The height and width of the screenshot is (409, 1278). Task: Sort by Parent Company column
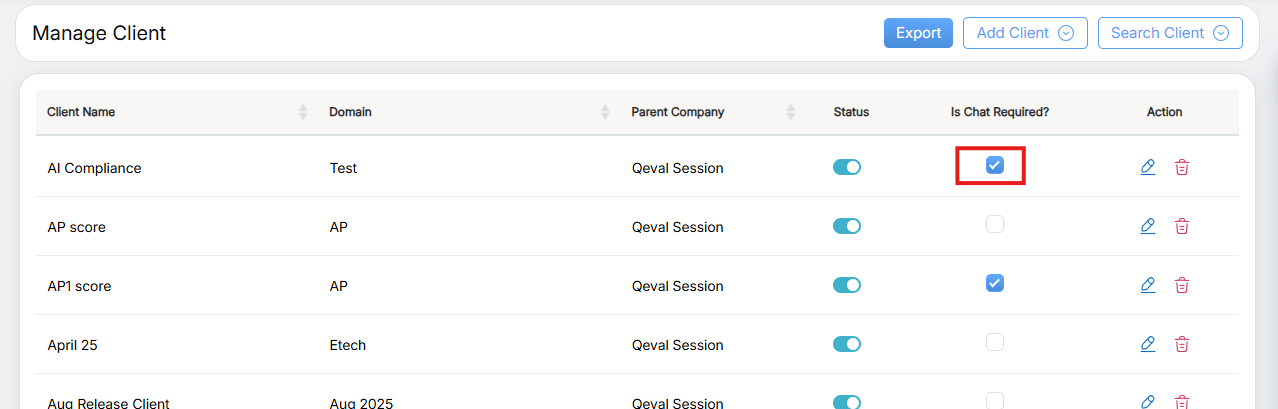791,112
